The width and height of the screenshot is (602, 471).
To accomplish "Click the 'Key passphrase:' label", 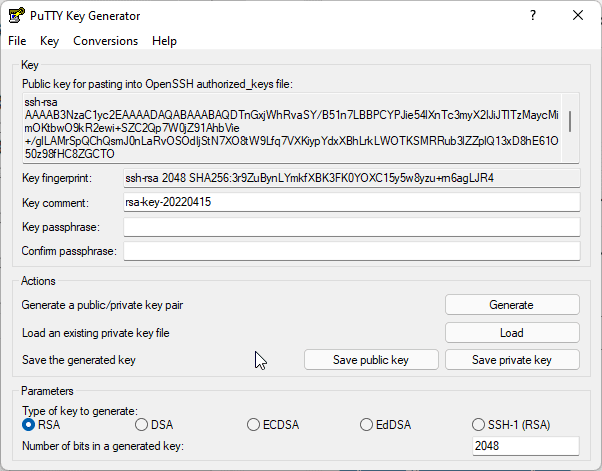I will [61, 227].
